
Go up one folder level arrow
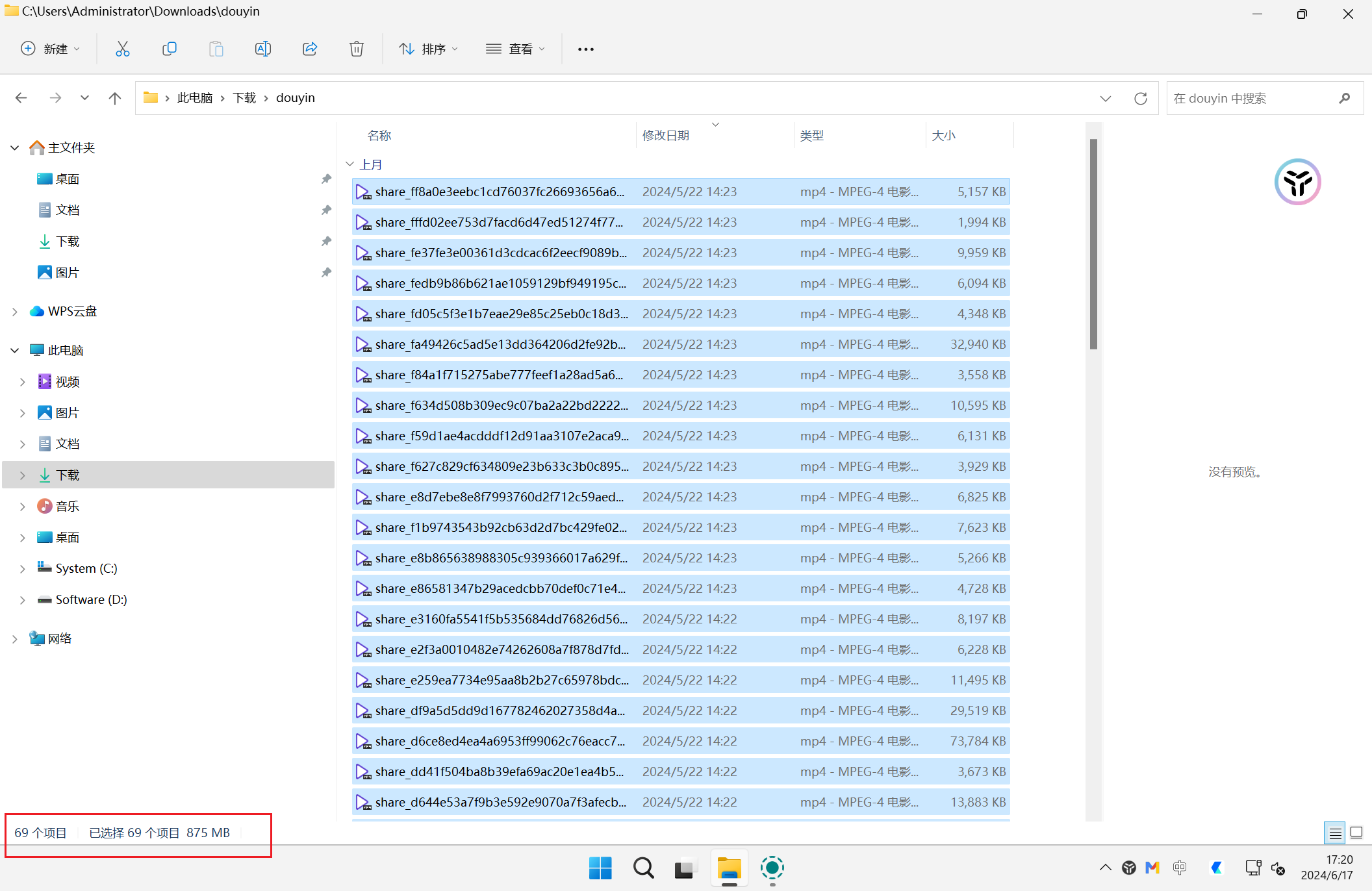pyautogui.click(x=115, y=98)
